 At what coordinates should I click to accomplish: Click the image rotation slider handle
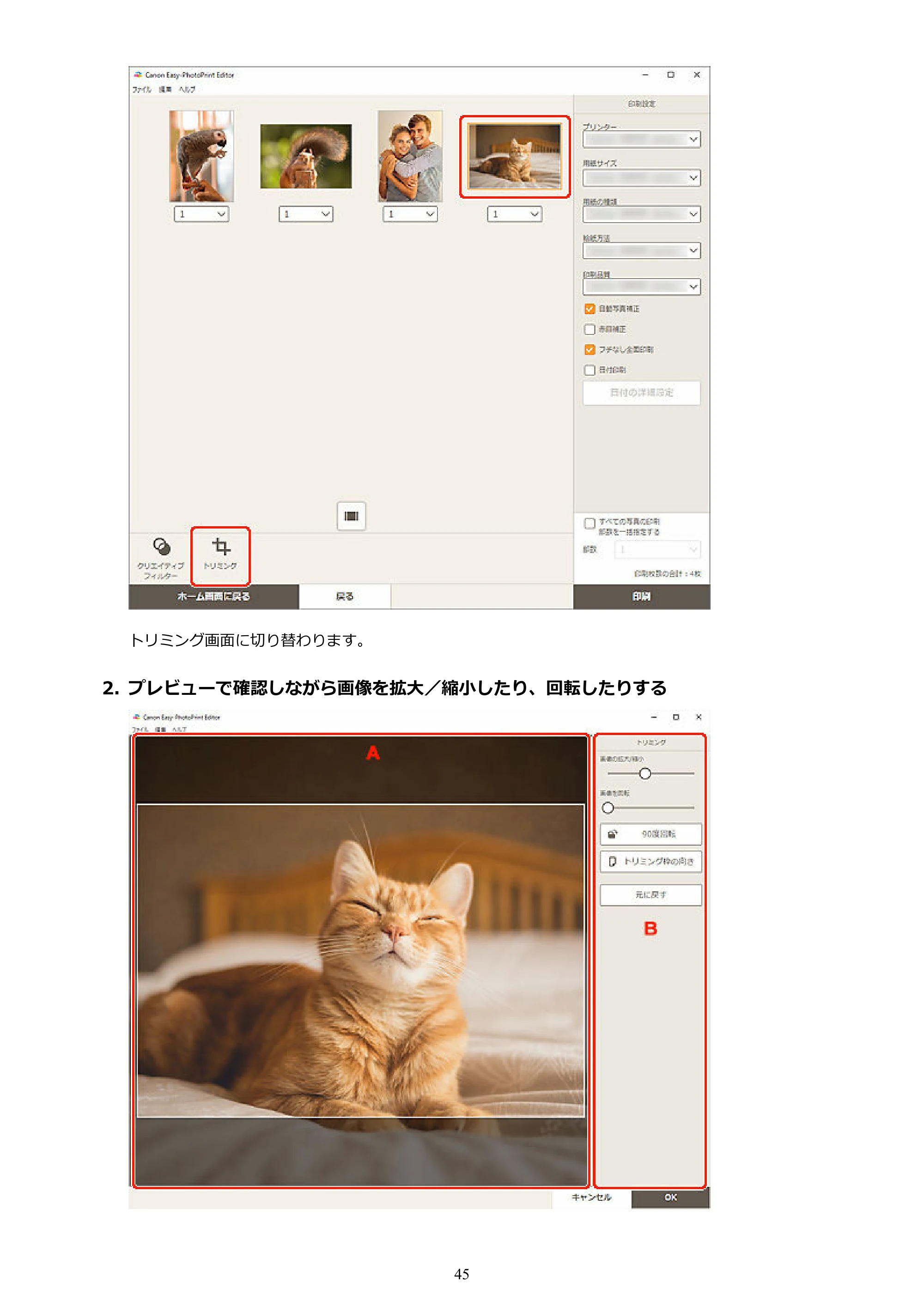pyautogui.click(x=608, y=808)
